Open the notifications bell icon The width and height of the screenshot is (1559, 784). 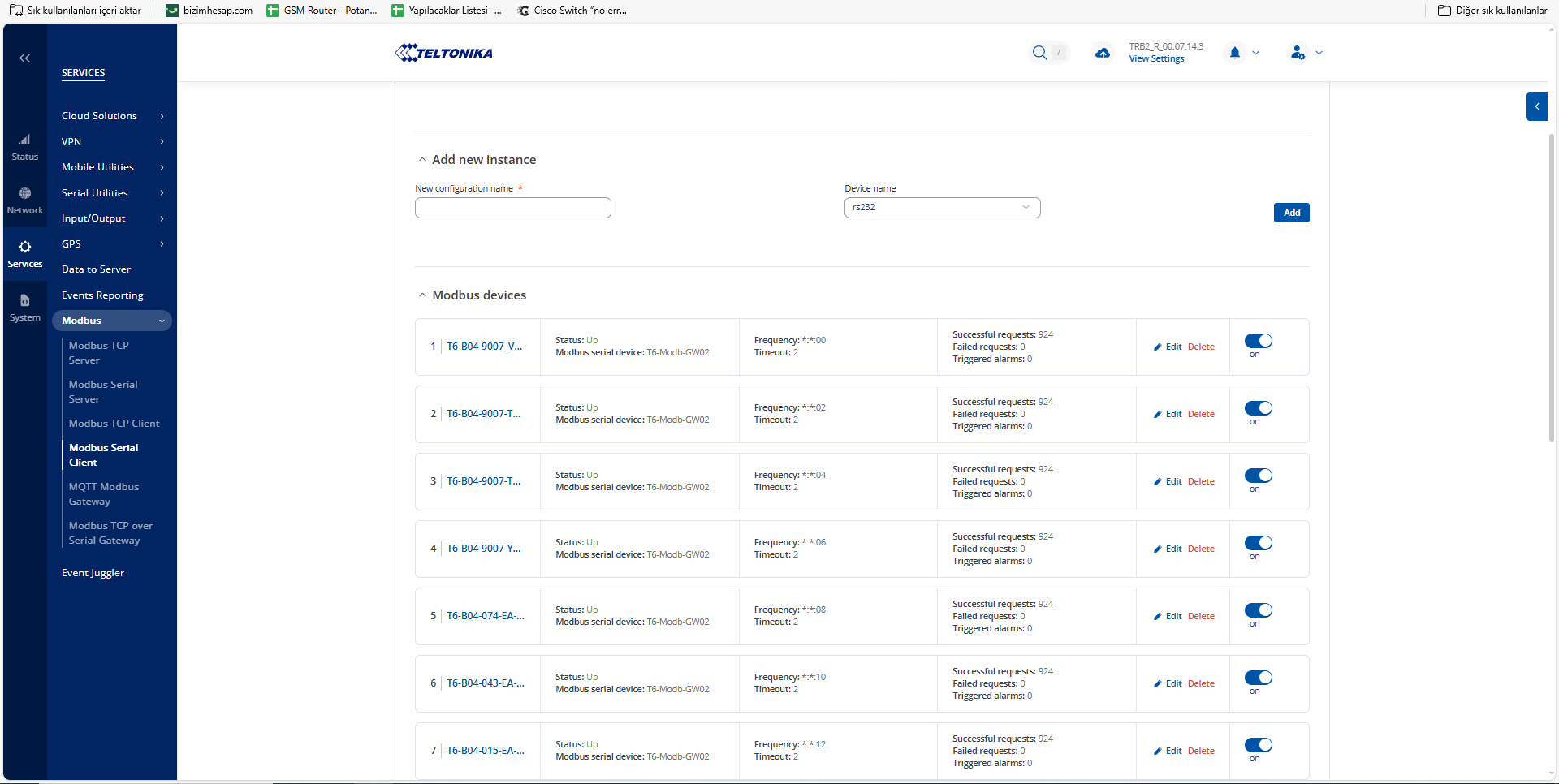tap(1235, 53)
